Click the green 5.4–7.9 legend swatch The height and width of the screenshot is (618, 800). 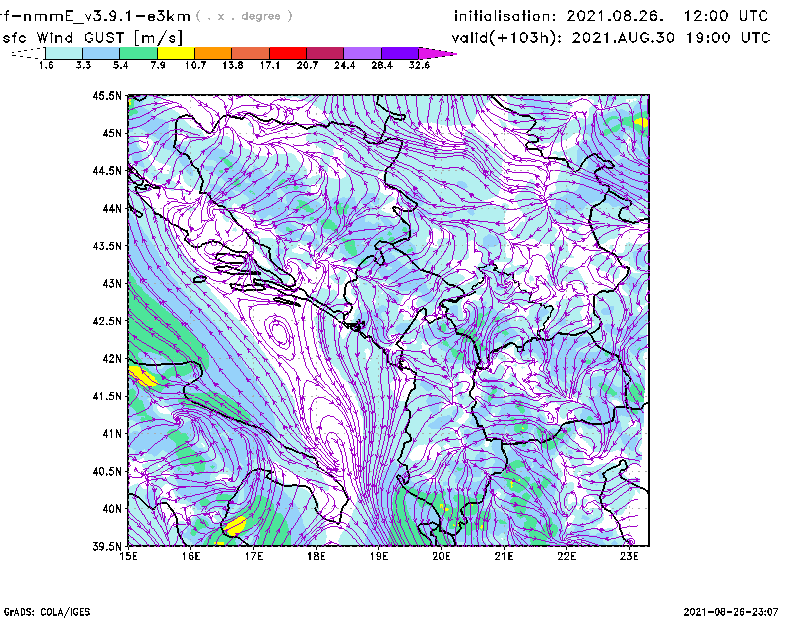pos(138,53)
